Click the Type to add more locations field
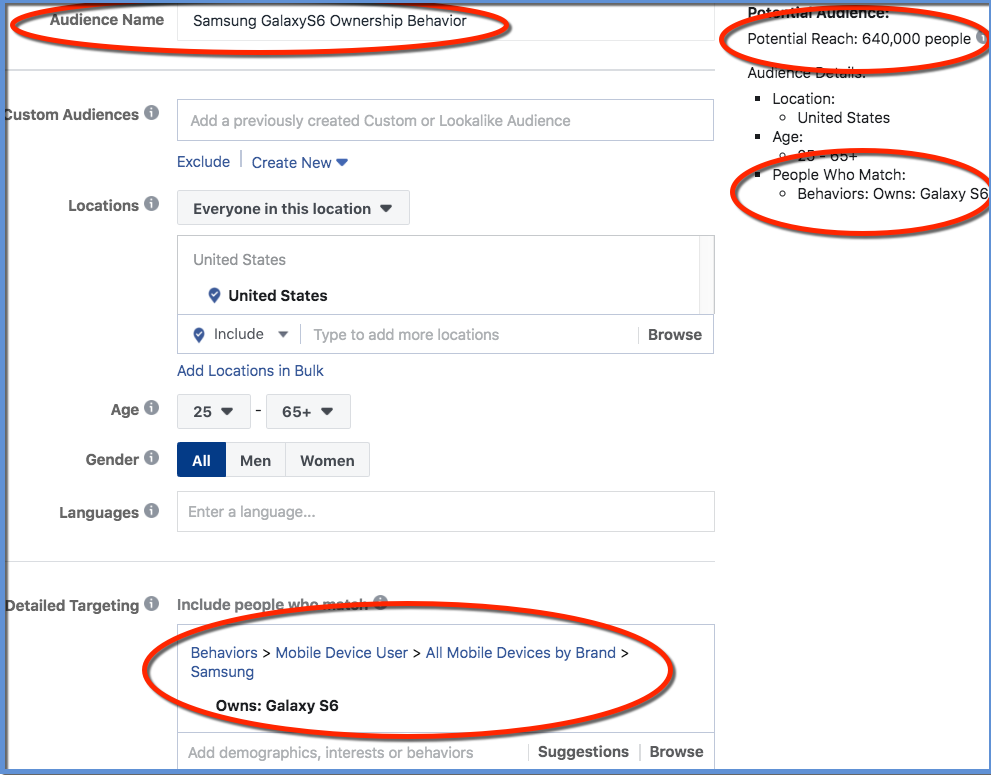 (469, 334)
